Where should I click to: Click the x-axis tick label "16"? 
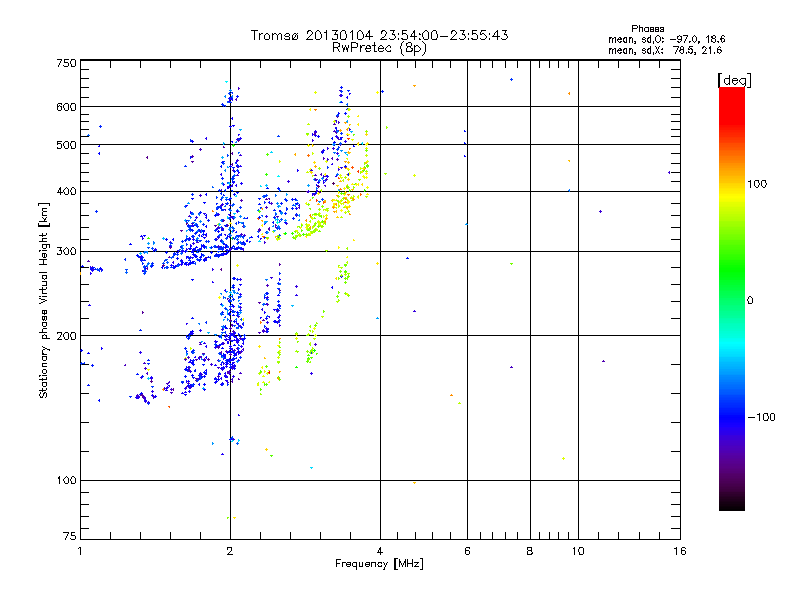point(680,551)
